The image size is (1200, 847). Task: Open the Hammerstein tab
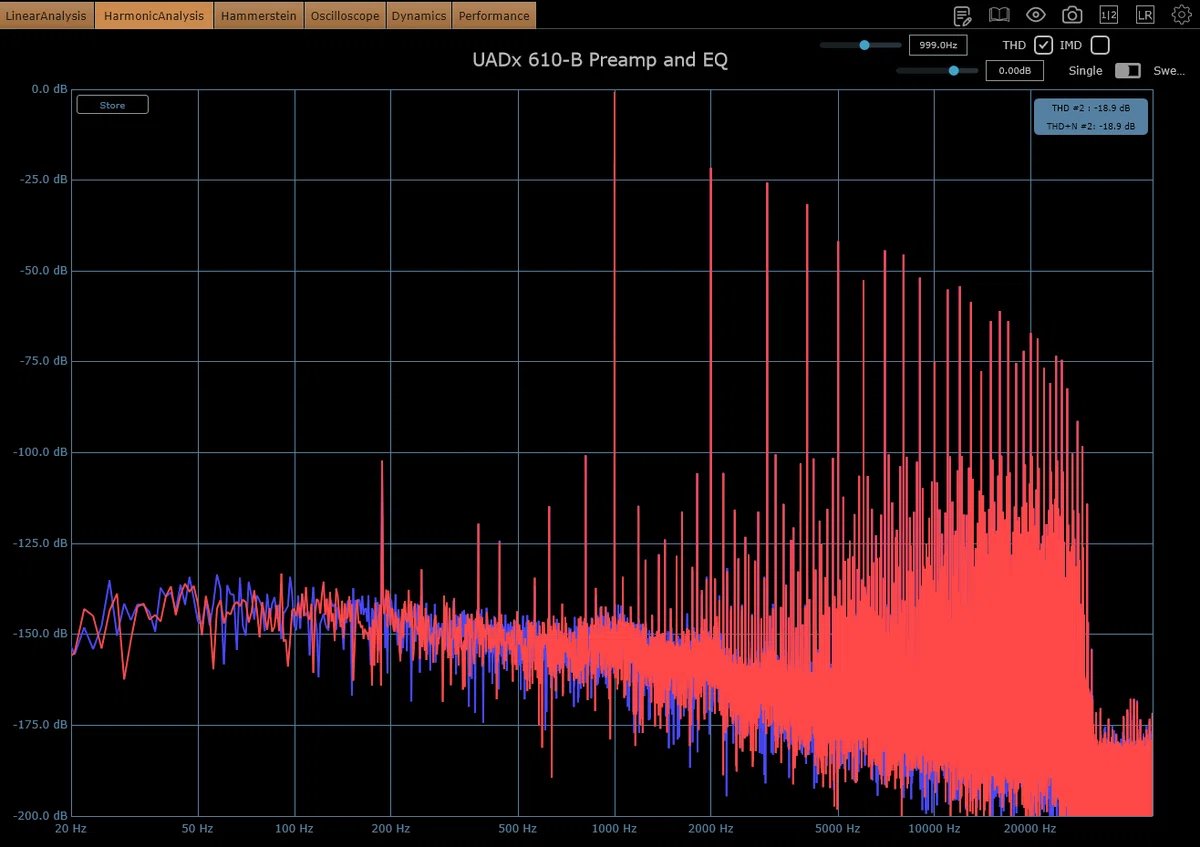pyautogui.click(x=259, y=15)
